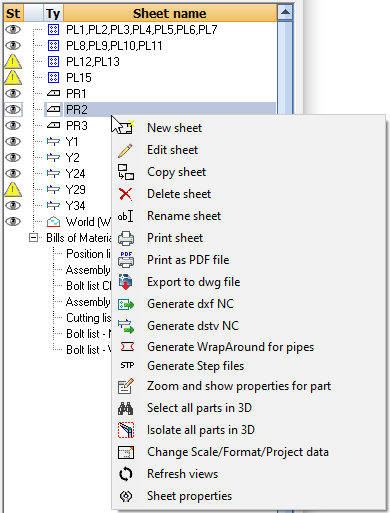Image resolution: width=390 pixels, height=513 pixels.
Task: Toggle the eye icon for sheet PR1
Action: tap(13, 93)
